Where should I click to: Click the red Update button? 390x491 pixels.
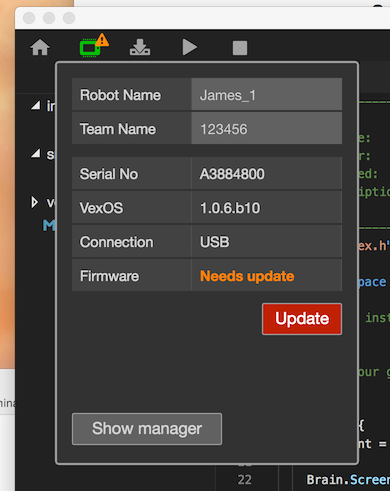(x=302, y=319)
